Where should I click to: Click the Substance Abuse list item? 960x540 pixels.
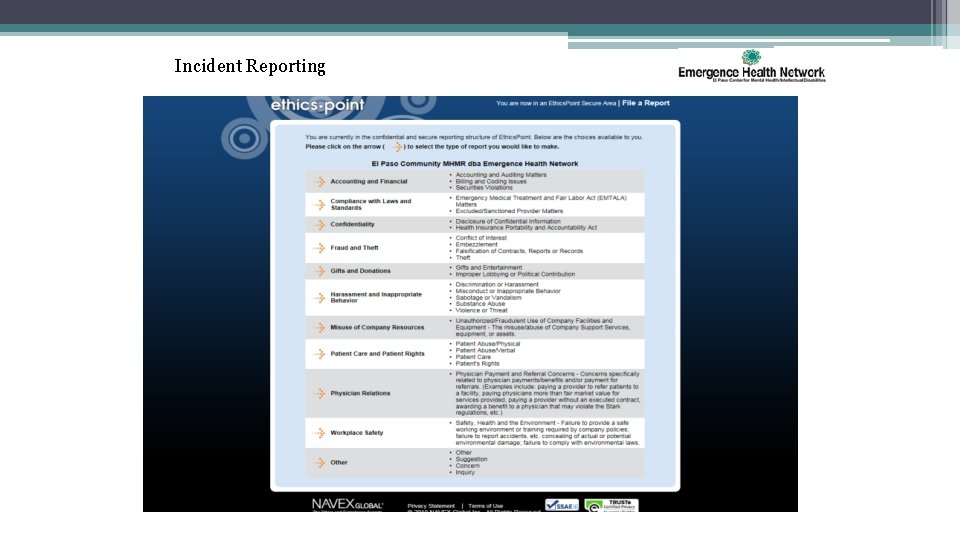coord(480,304)
